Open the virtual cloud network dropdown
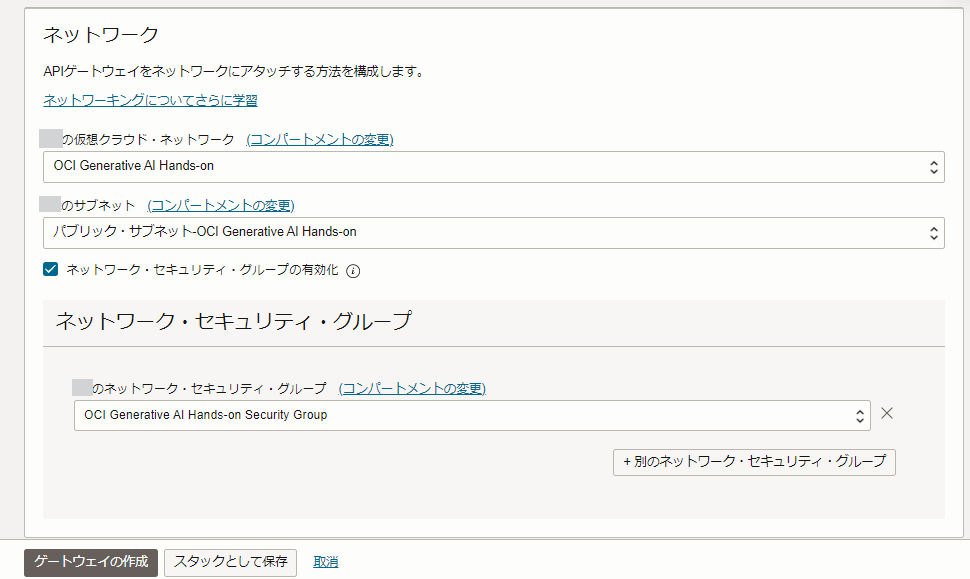This screenshot has width=970, height=579. click(x=494, y=167)
